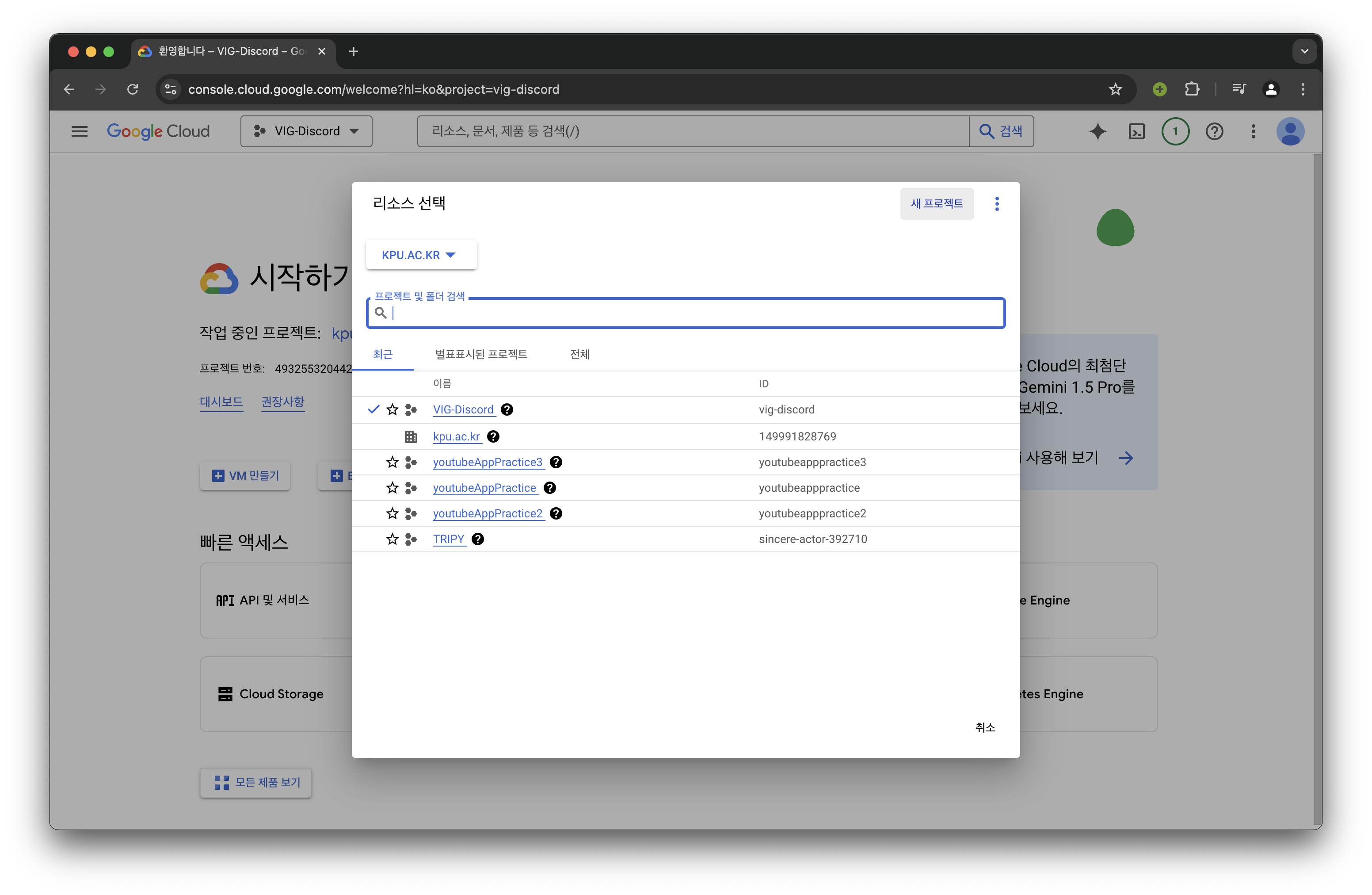Click help icon beside TRIPY project
The height and width of the screenshot is (895, 1372).
[477, 539]
